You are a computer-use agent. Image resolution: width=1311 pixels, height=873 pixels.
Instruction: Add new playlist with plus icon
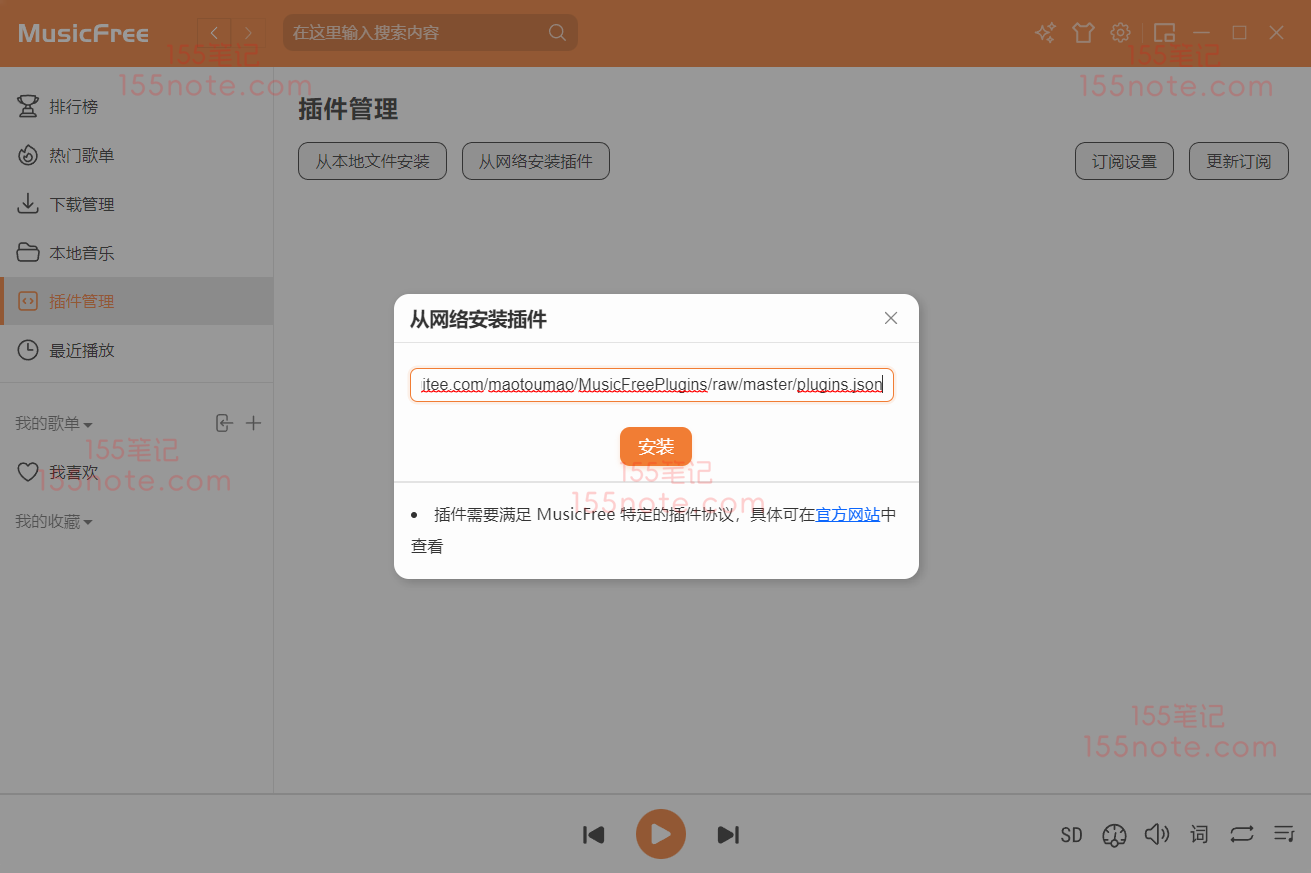(x=254, y=424)
